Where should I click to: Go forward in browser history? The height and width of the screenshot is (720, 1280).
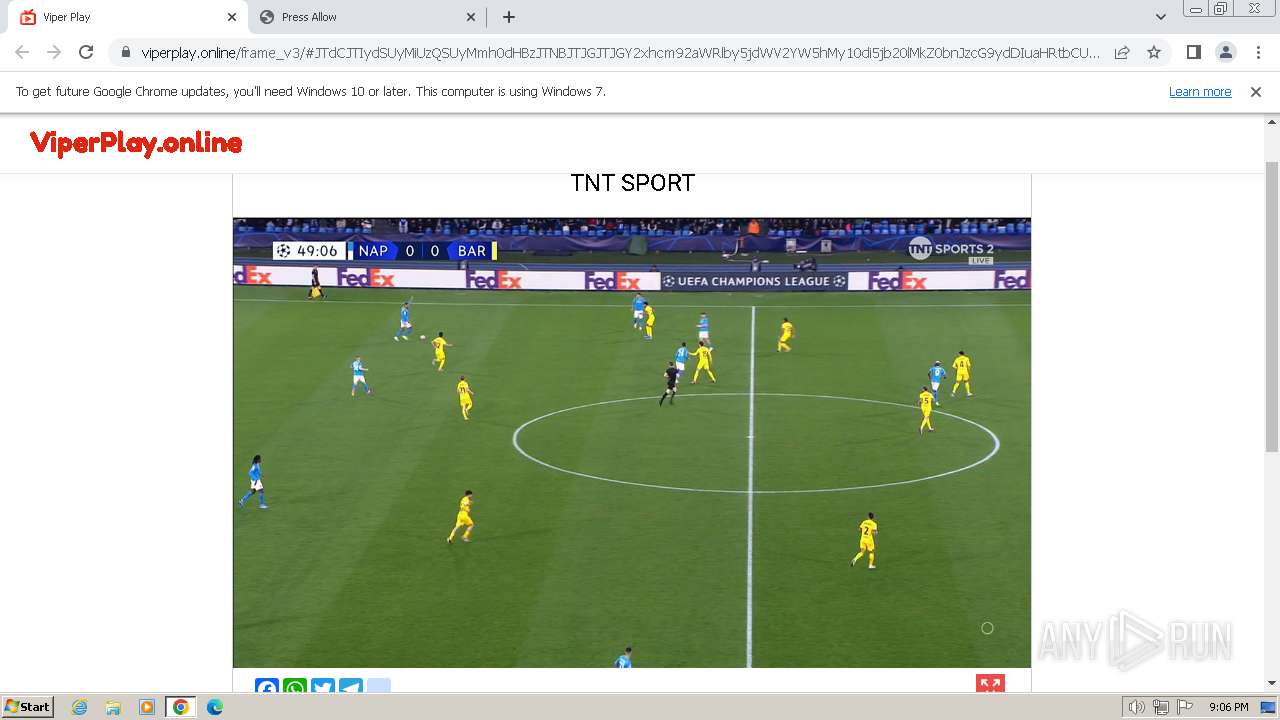[54, 52]
